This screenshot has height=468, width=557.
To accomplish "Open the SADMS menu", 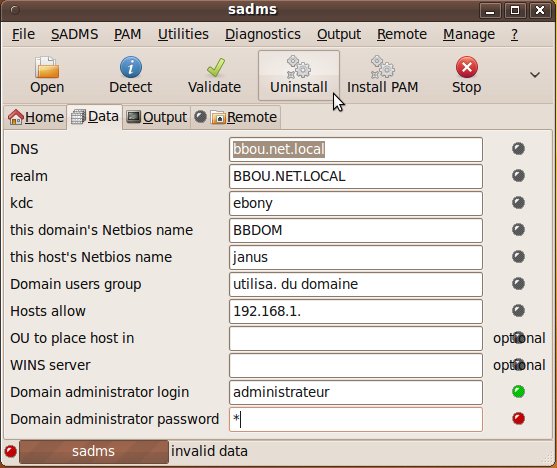I will click(x=74, y=34).
